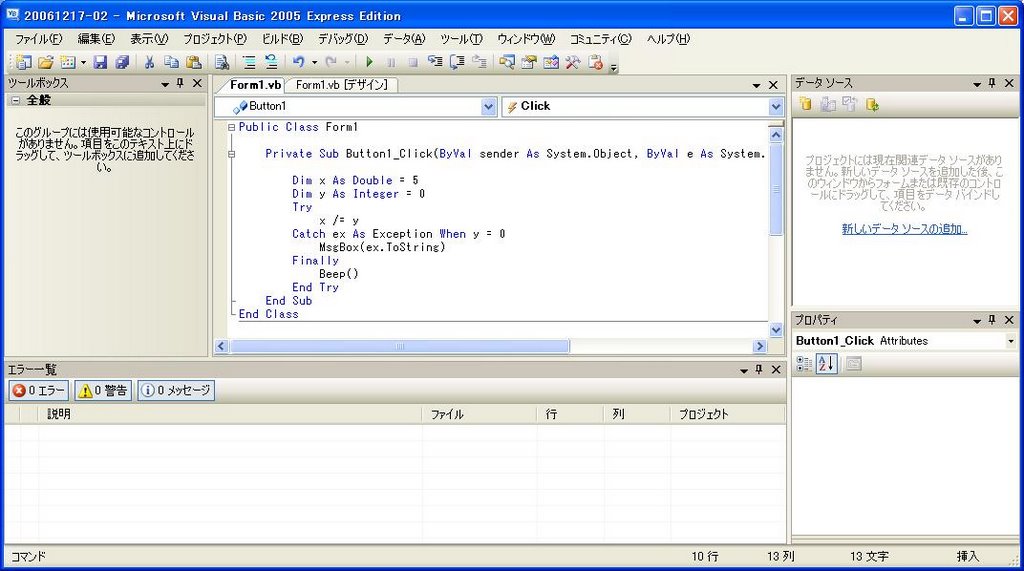1024x571 pixels.
Task: Open the ファイル(F) menu
Action: pos(39,39)
